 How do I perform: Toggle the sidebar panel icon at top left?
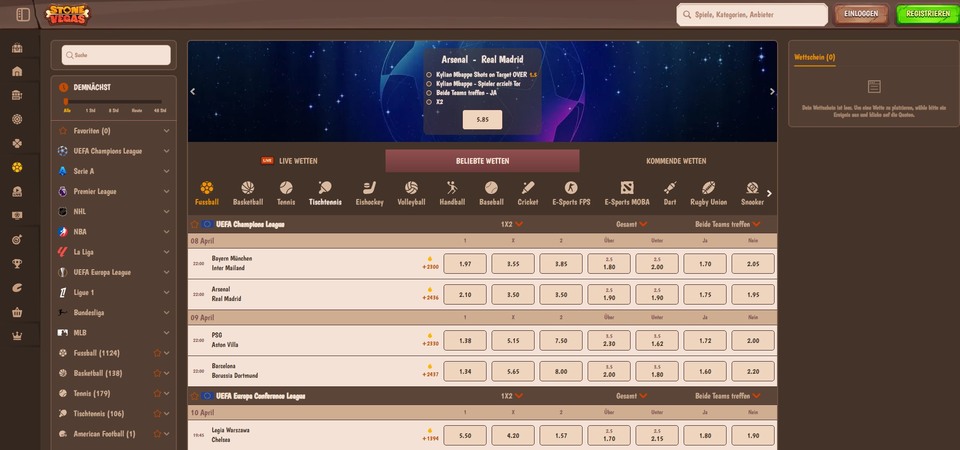[23, 14]
